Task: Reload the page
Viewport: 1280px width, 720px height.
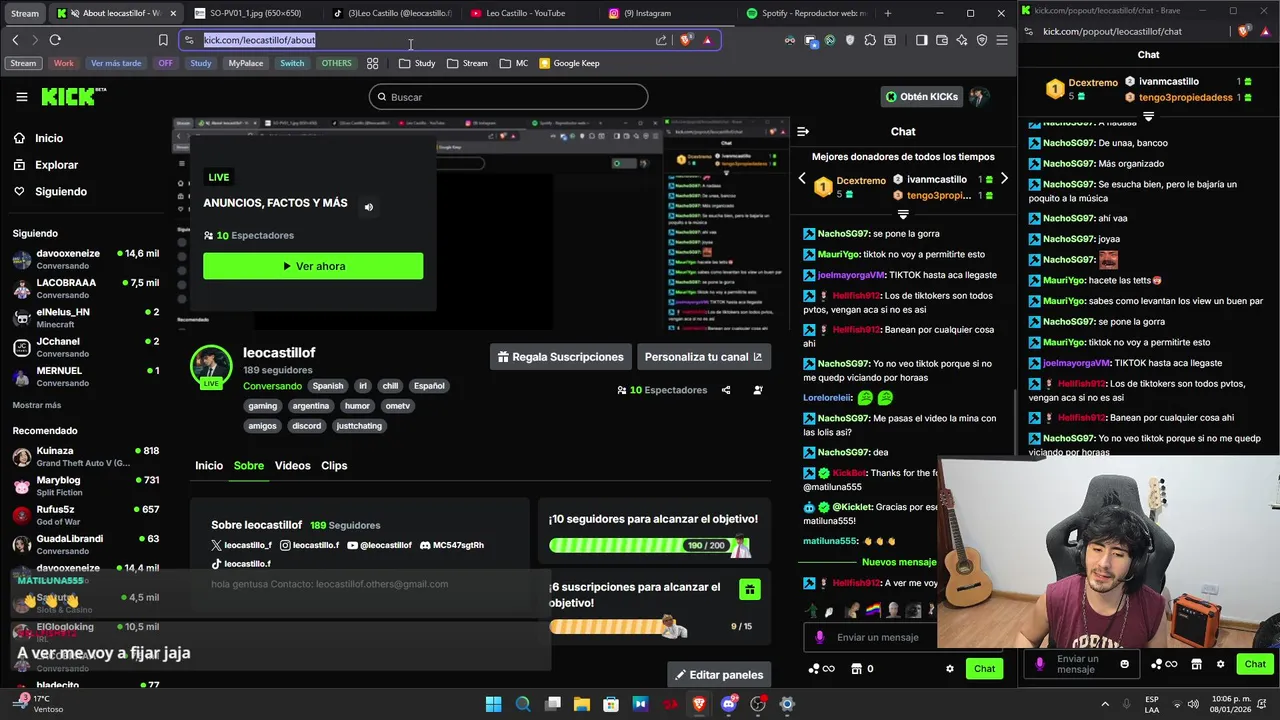Action: (x=55, y=40)
